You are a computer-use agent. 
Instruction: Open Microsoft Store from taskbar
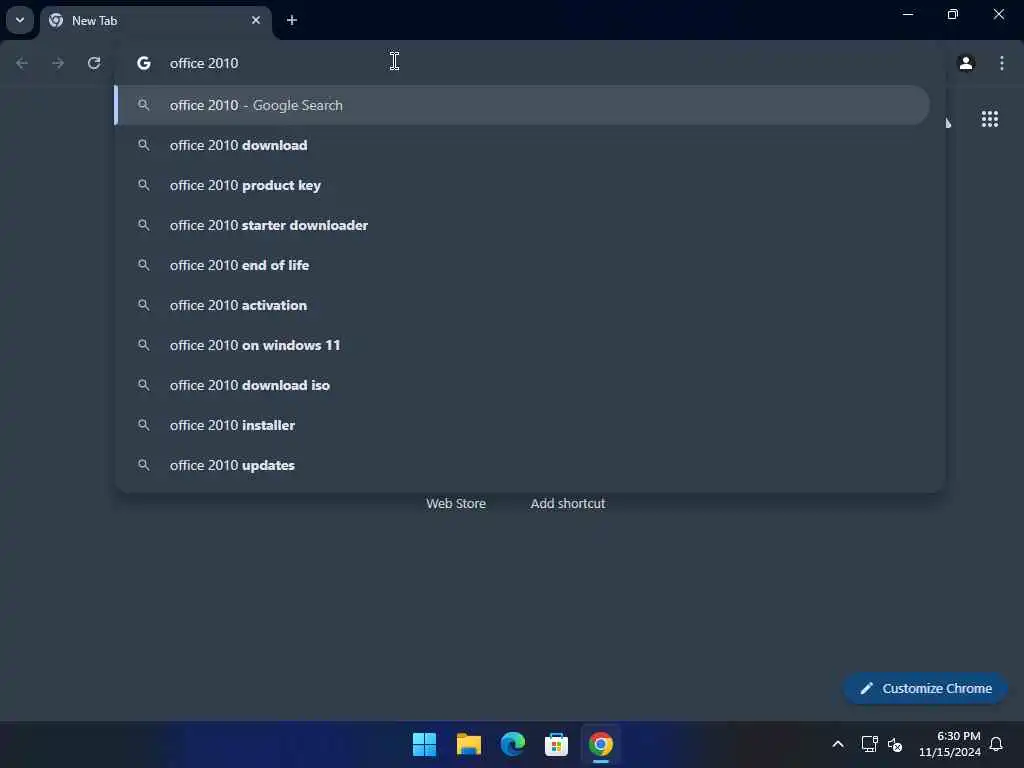pyautogui.click(x=556, y=744)
